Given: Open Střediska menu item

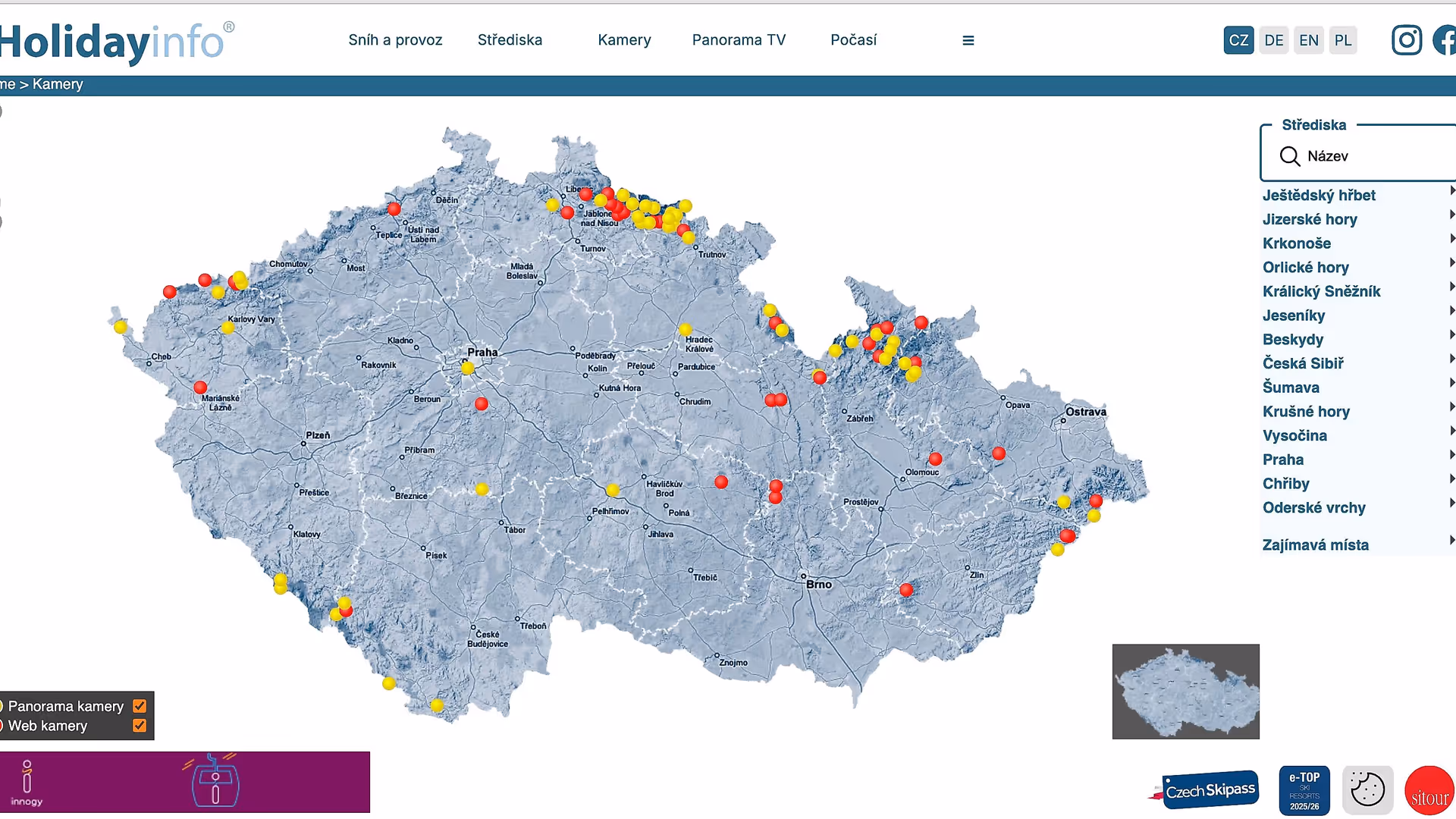Looking at the screenshot, I should [x=510, y=40].
